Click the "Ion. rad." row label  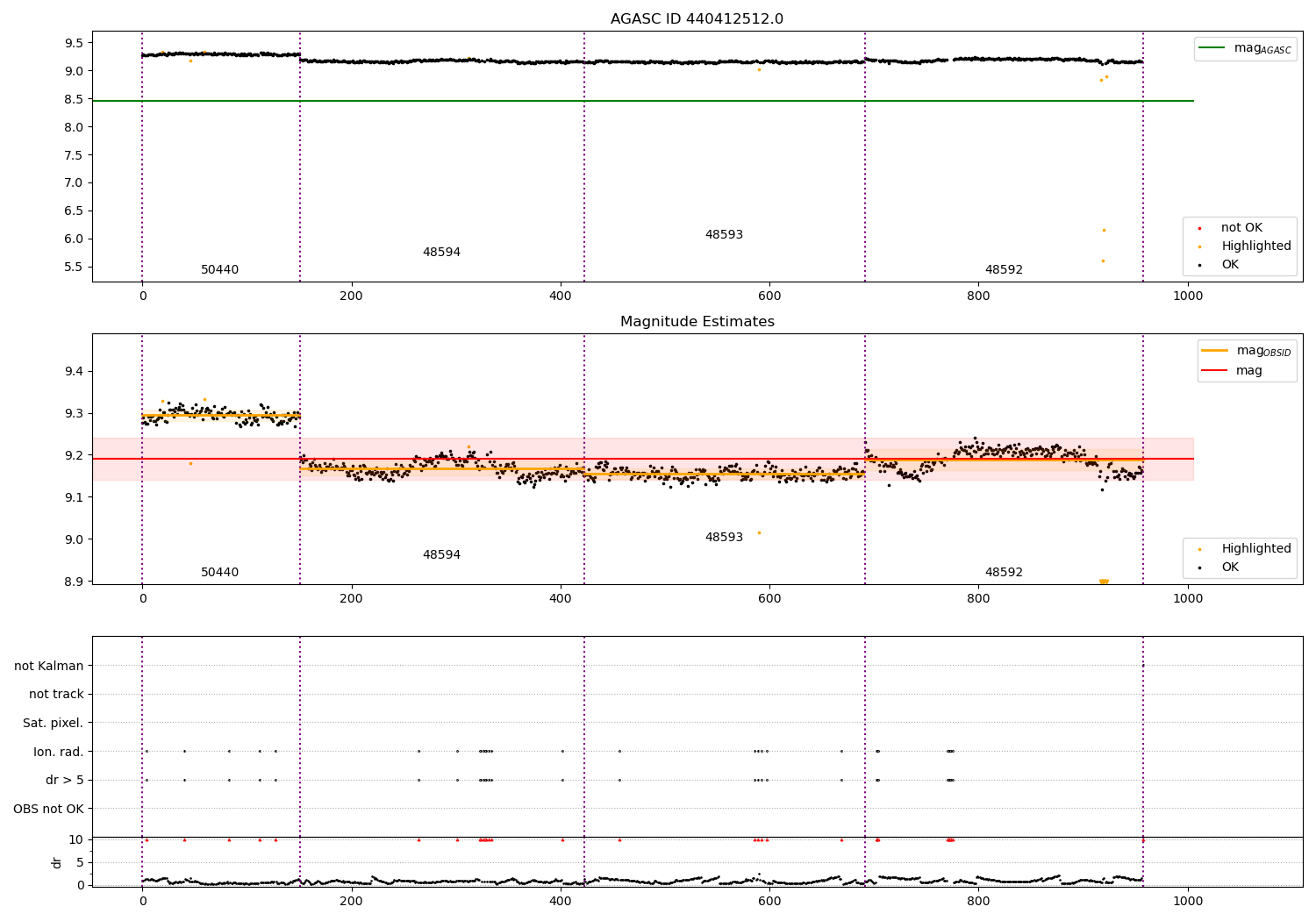coord(59,752)
